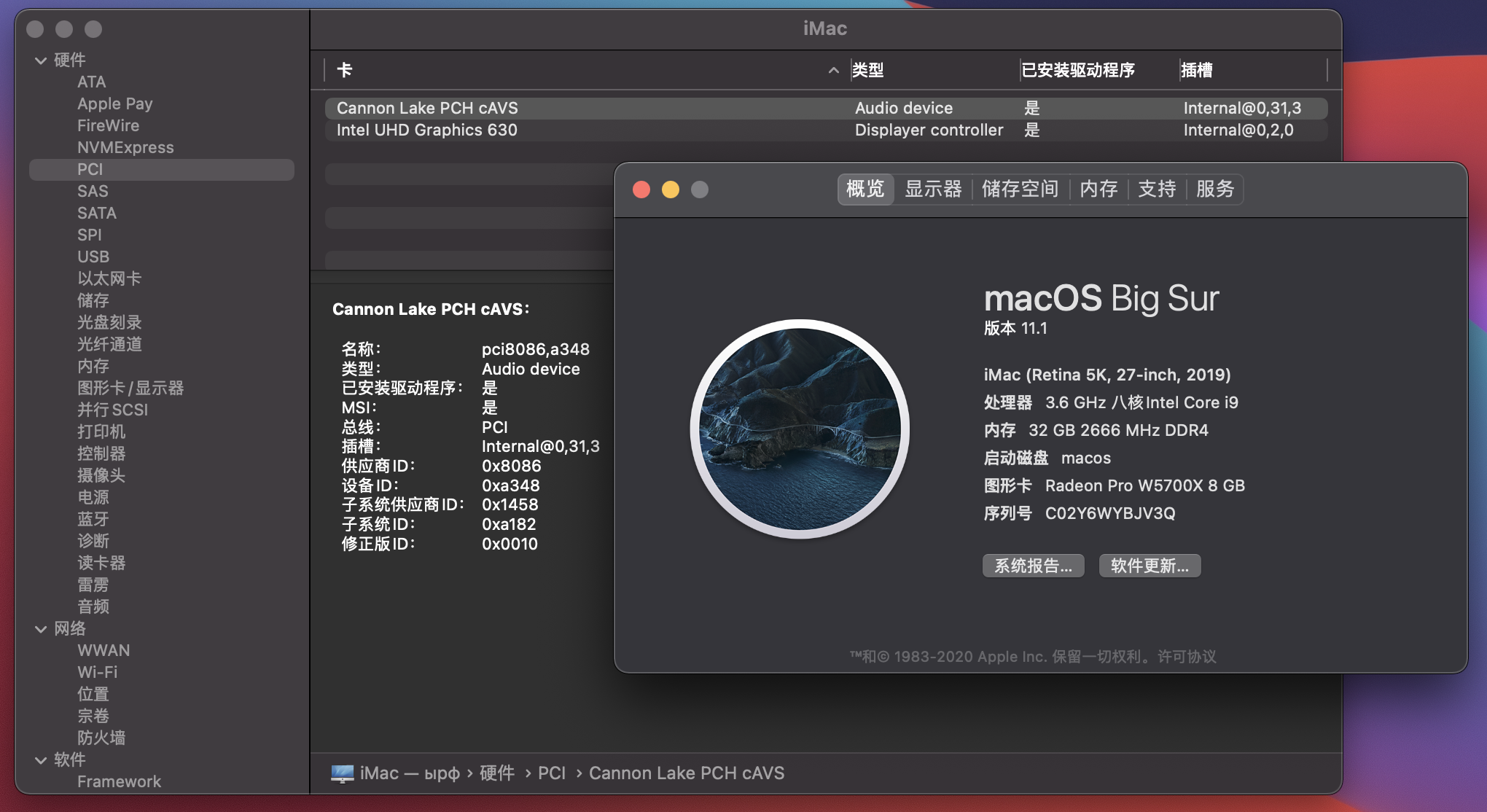Click the 类型 column header
1487x812 pixels.
click(867, 71)
